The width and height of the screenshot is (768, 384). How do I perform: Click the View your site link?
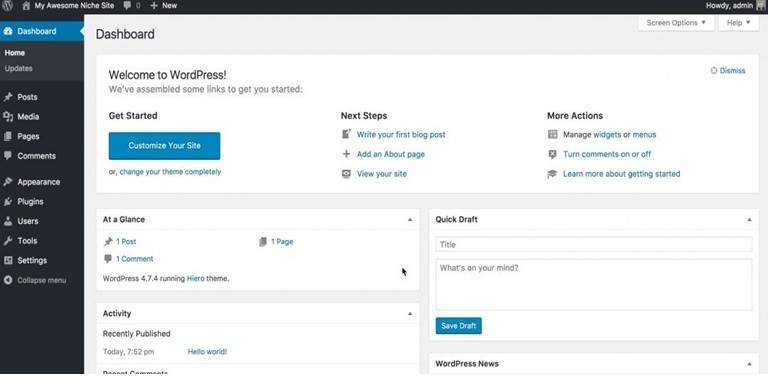(382, 173)
